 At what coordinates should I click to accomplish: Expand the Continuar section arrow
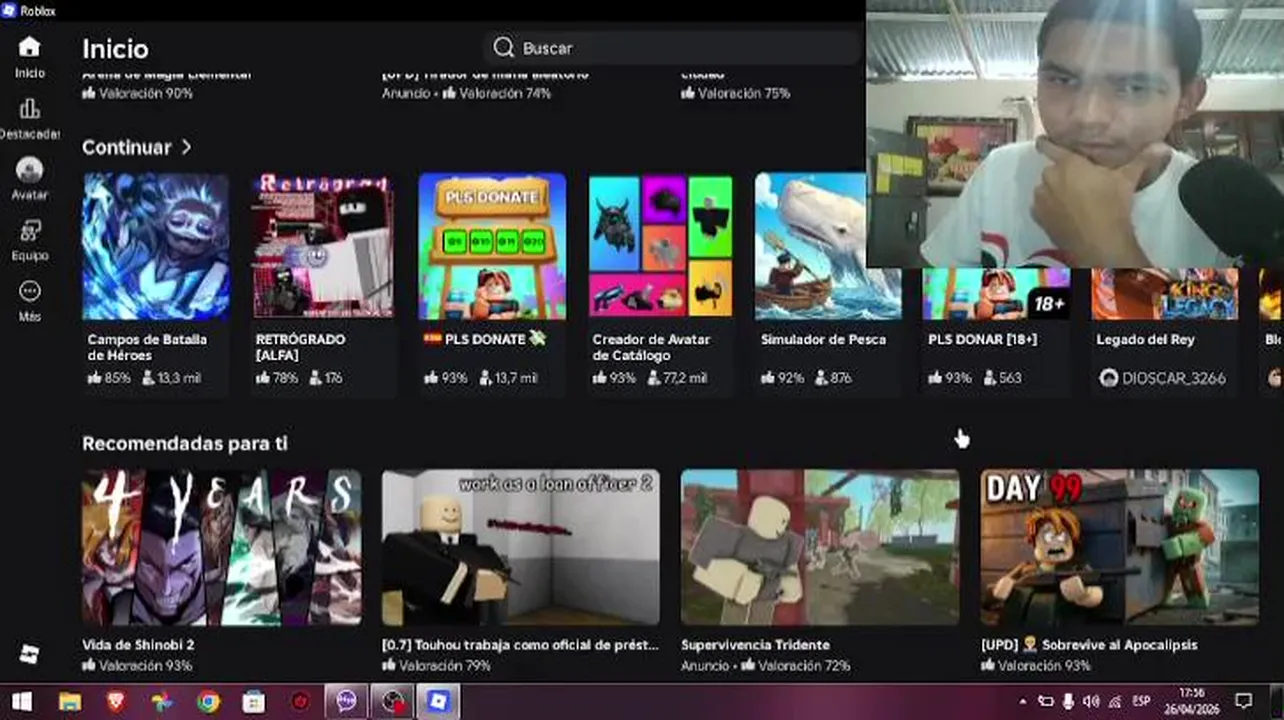click(x=187, y=147)
